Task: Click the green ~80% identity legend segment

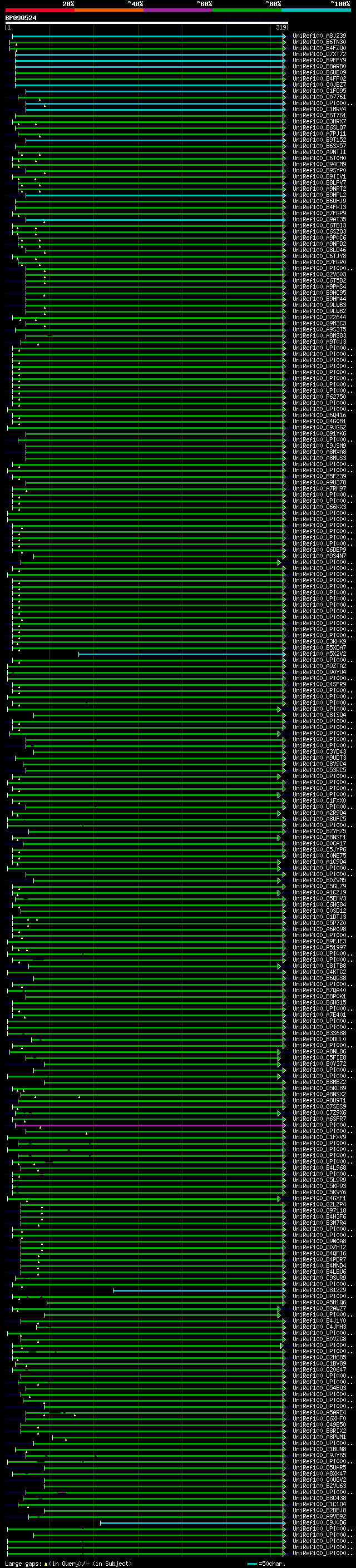Action: click(x=247, y=10)
